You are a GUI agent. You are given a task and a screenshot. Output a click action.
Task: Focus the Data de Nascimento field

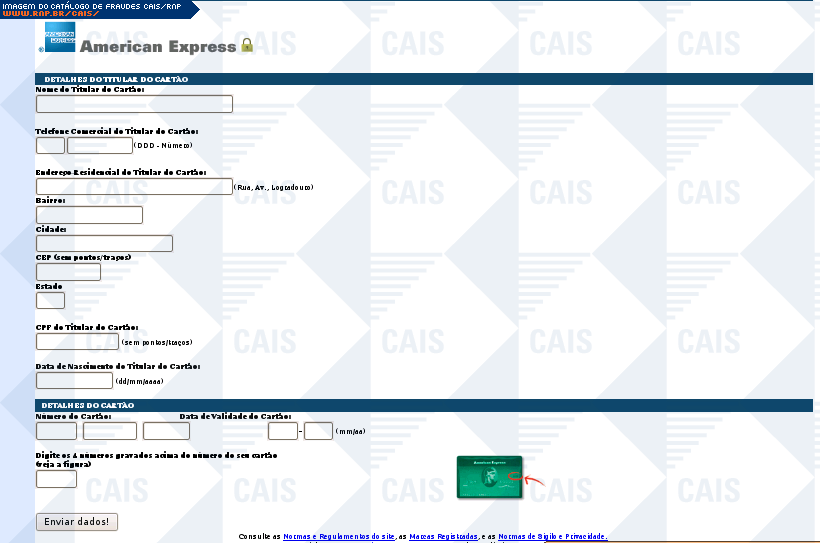74,380
